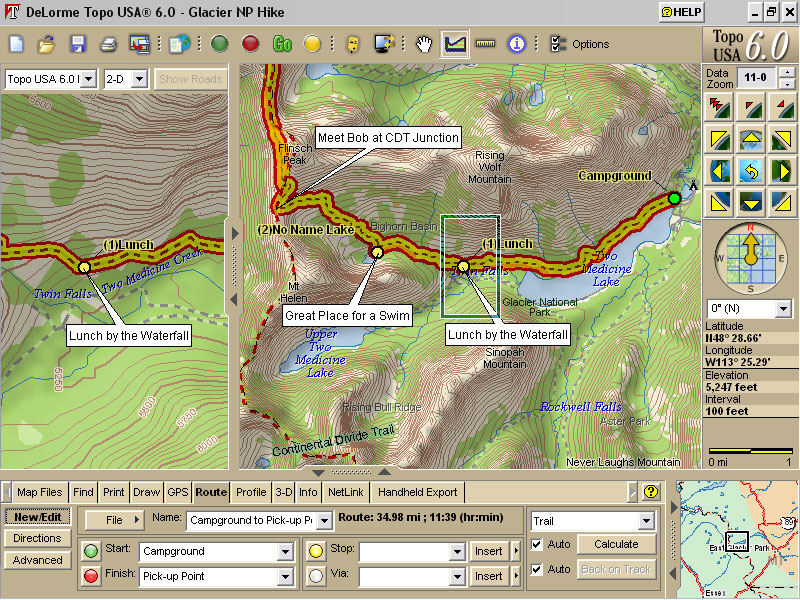Open a project with the folder icon
800x600 pixels.
(46, 44)
